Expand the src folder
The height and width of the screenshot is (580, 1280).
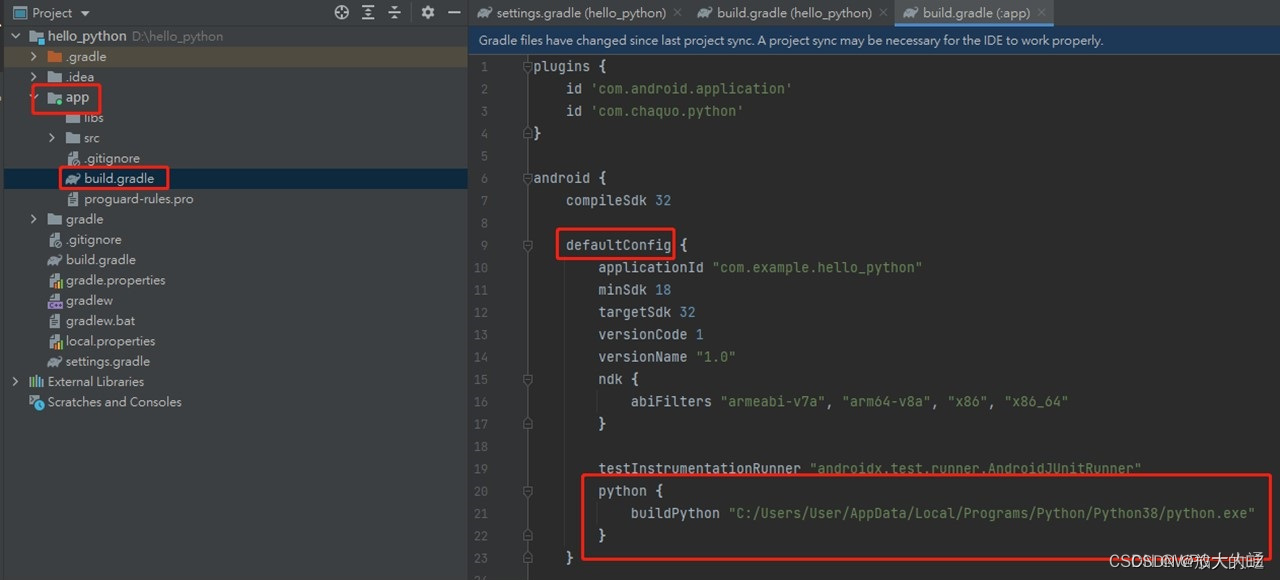pos(50,137)
